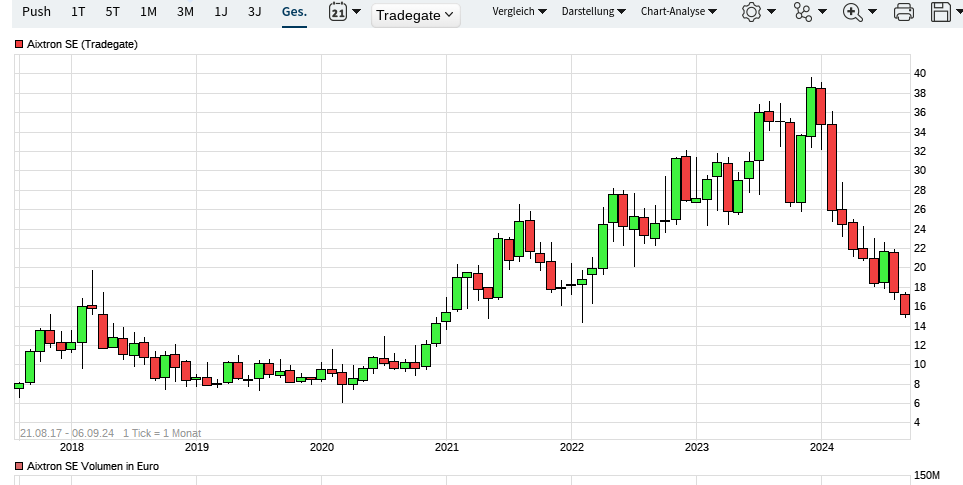Image resolution: width=963 pixels, height=485 pixels.
Task: Click the share nodes icon
Action: (803, 12)
